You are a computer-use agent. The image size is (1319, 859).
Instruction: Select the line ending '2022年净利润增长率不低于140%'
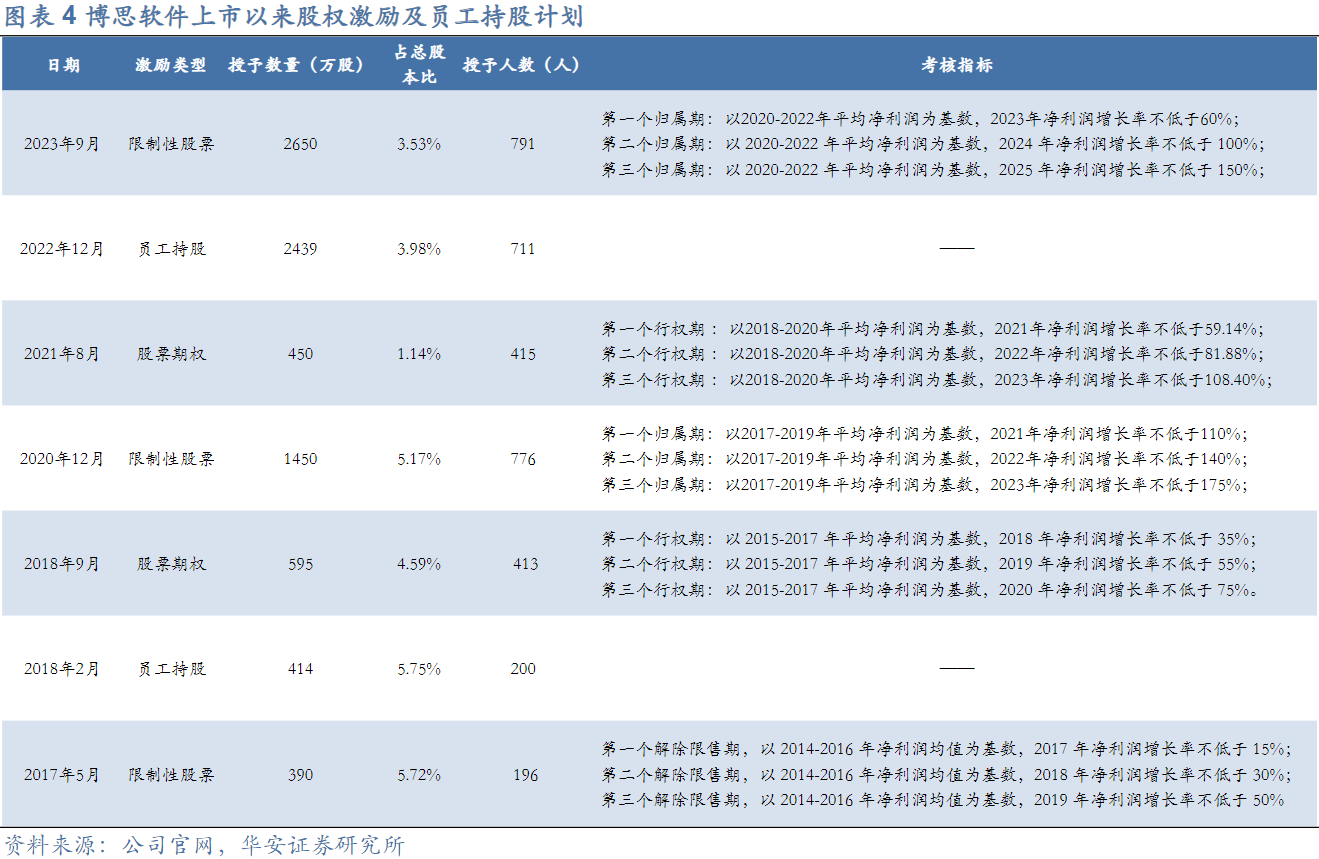pyautogui.click(x=925, y=459)
